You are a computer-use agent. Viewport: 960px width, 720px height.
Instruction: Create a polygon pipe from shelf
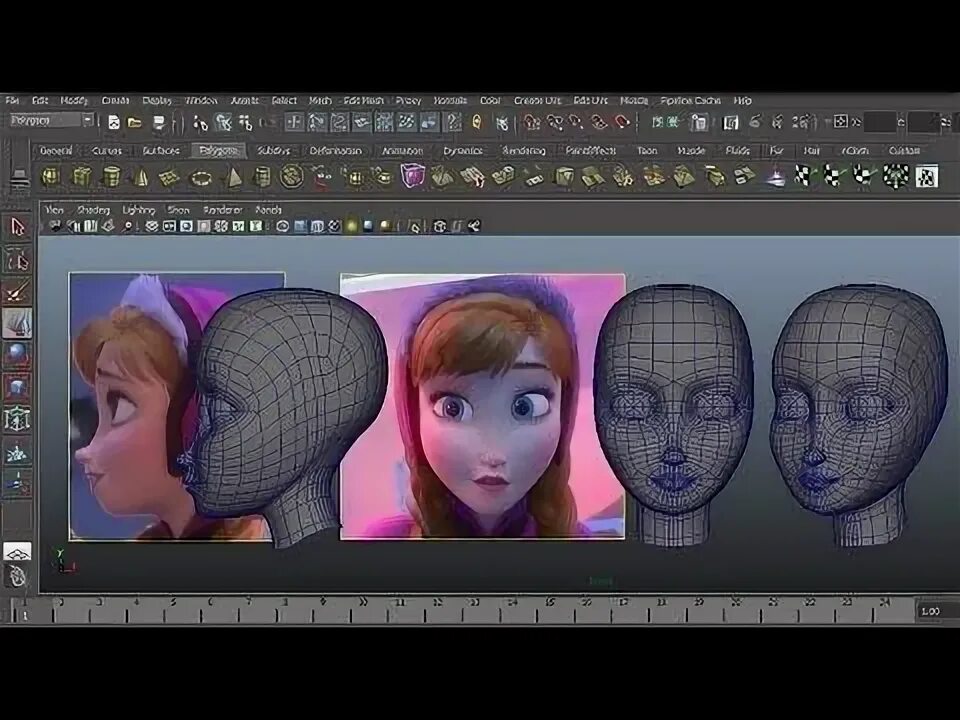[x=262, y=177]
